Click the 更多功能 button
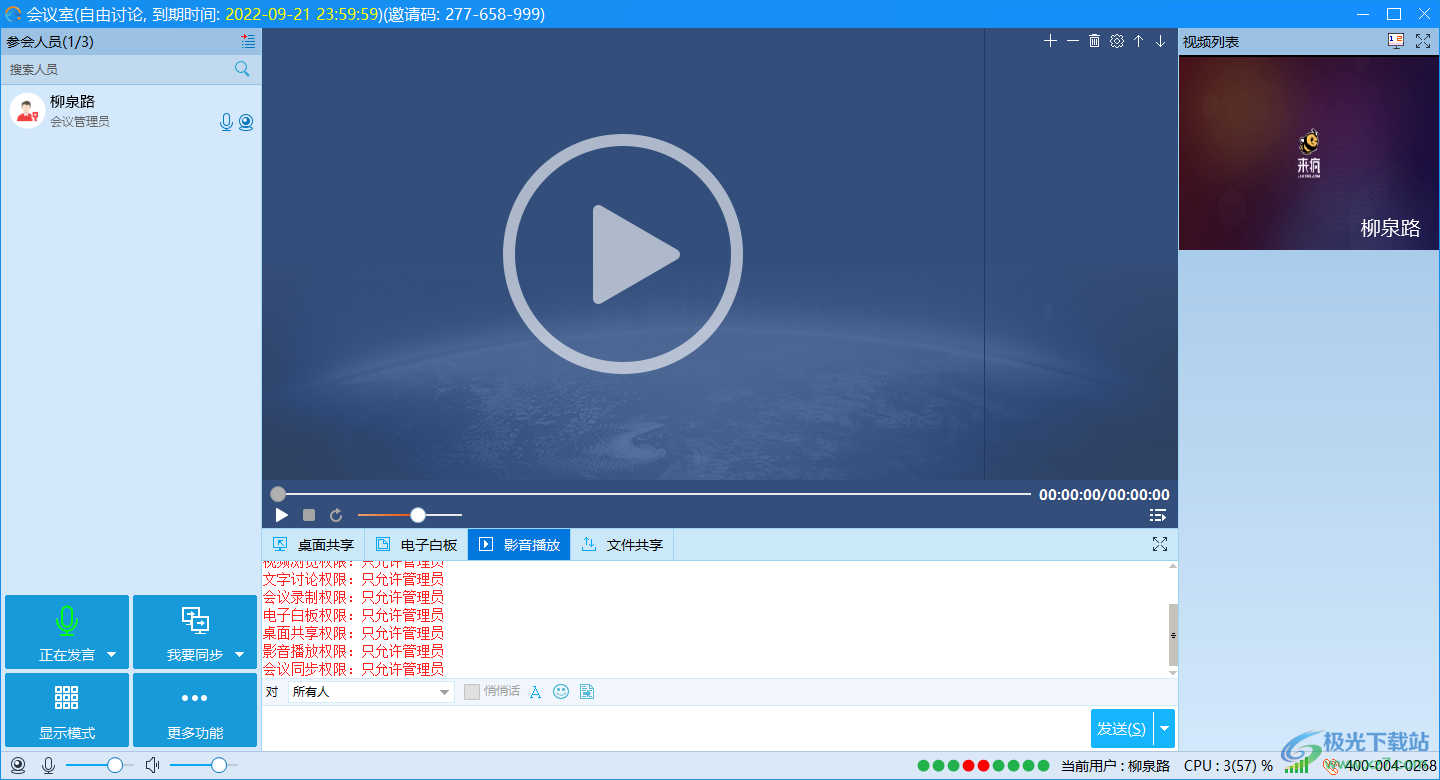The width and height of the screenshot is (1440, 780). [x=195, y=710]
